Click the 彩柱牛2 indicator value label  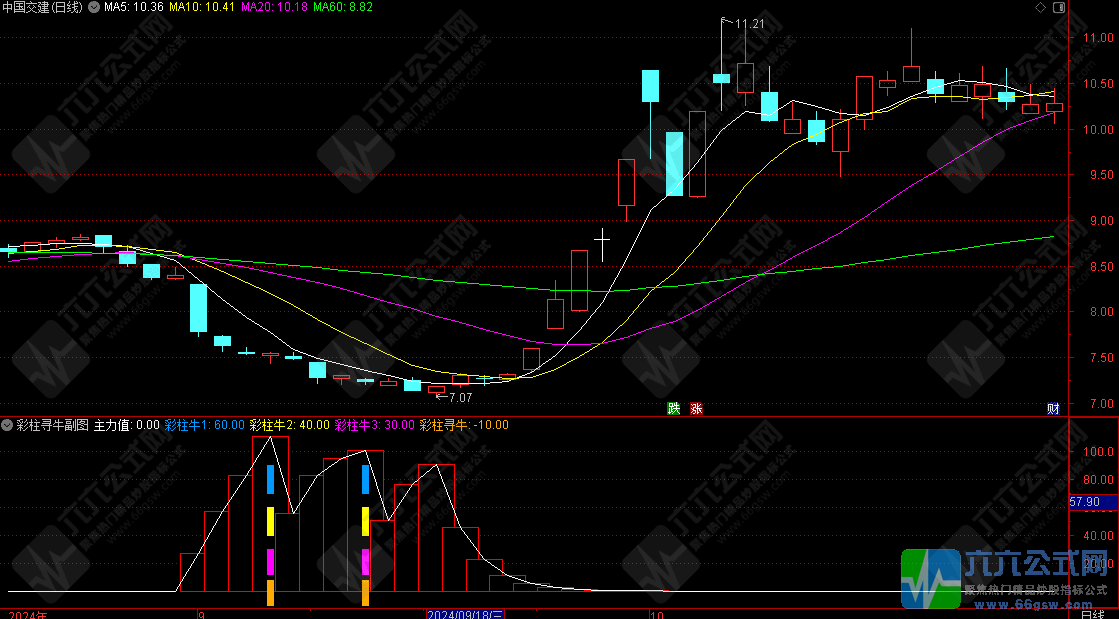coord(289,425)
